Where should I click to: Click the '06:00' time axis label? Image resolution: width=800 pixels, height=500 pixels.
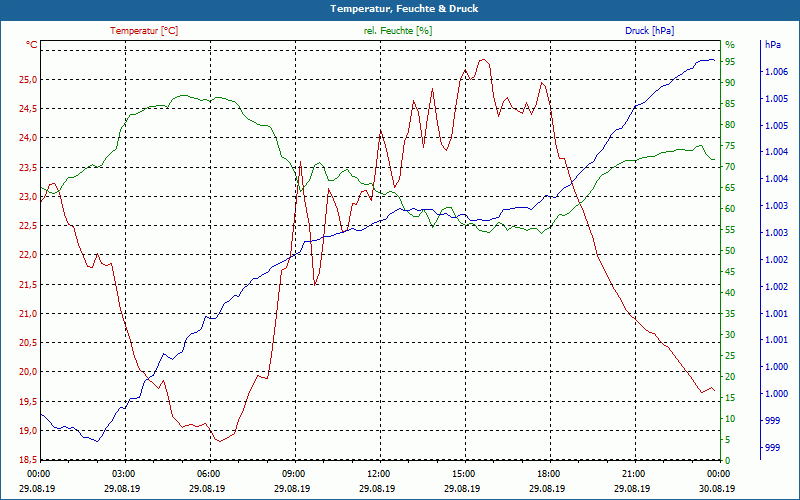(210, 473)
